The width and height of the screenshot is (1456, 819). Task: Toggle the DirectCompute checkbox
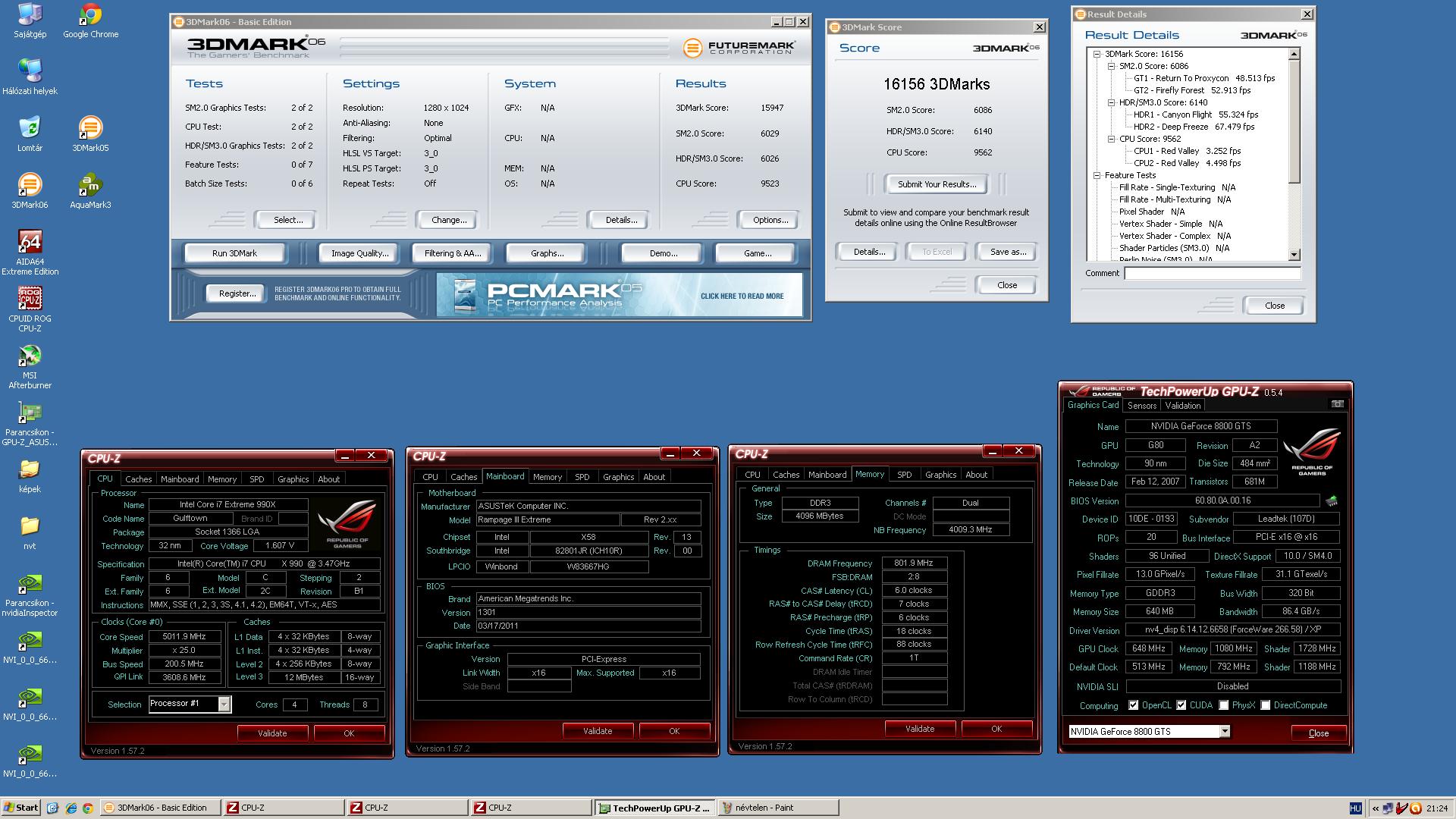tap(1265, 705)
